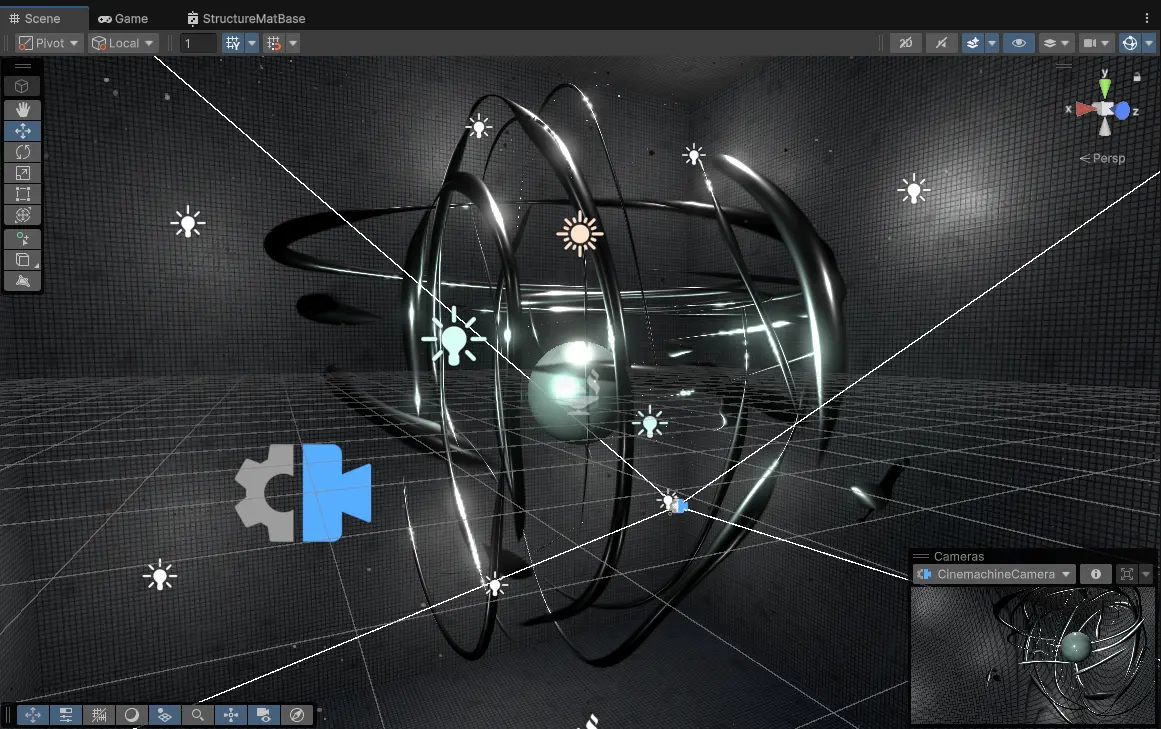Toggle 2D view mode
The image size is (1161, 729).
point(904,43)
